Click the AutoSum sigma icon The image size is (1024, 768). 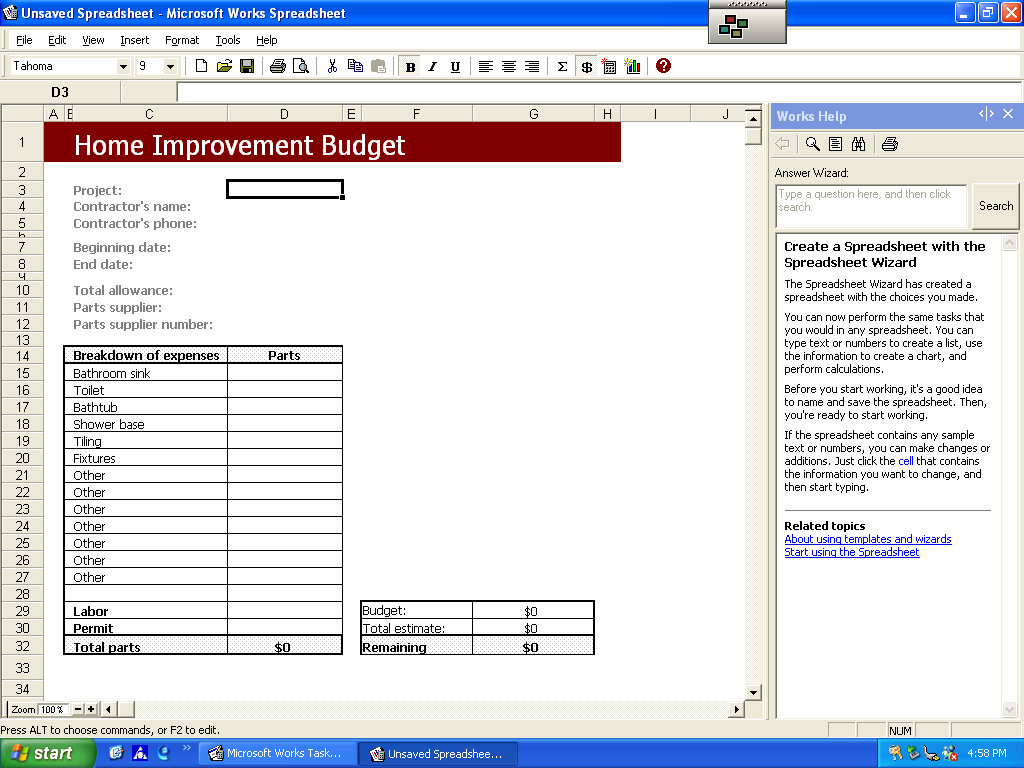[x=562, y=67]
